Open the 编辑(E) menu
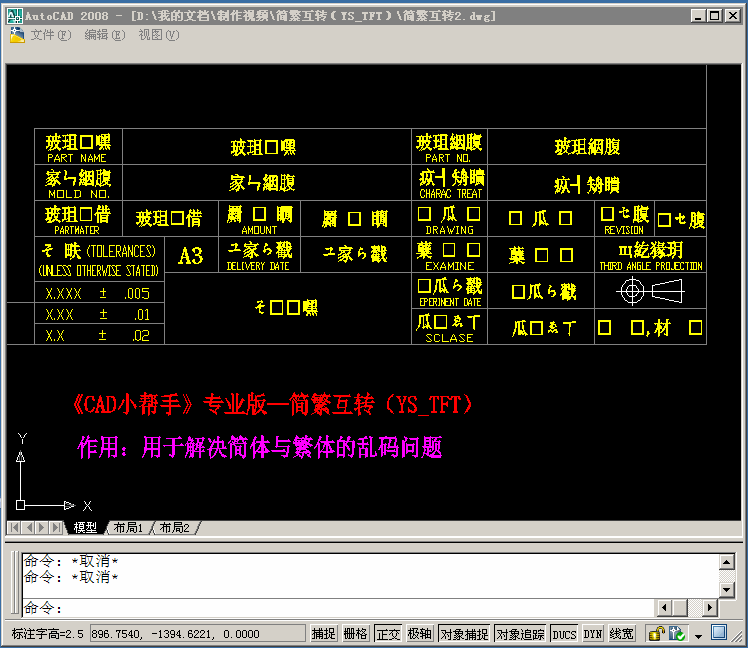 [x=104, y=35]
